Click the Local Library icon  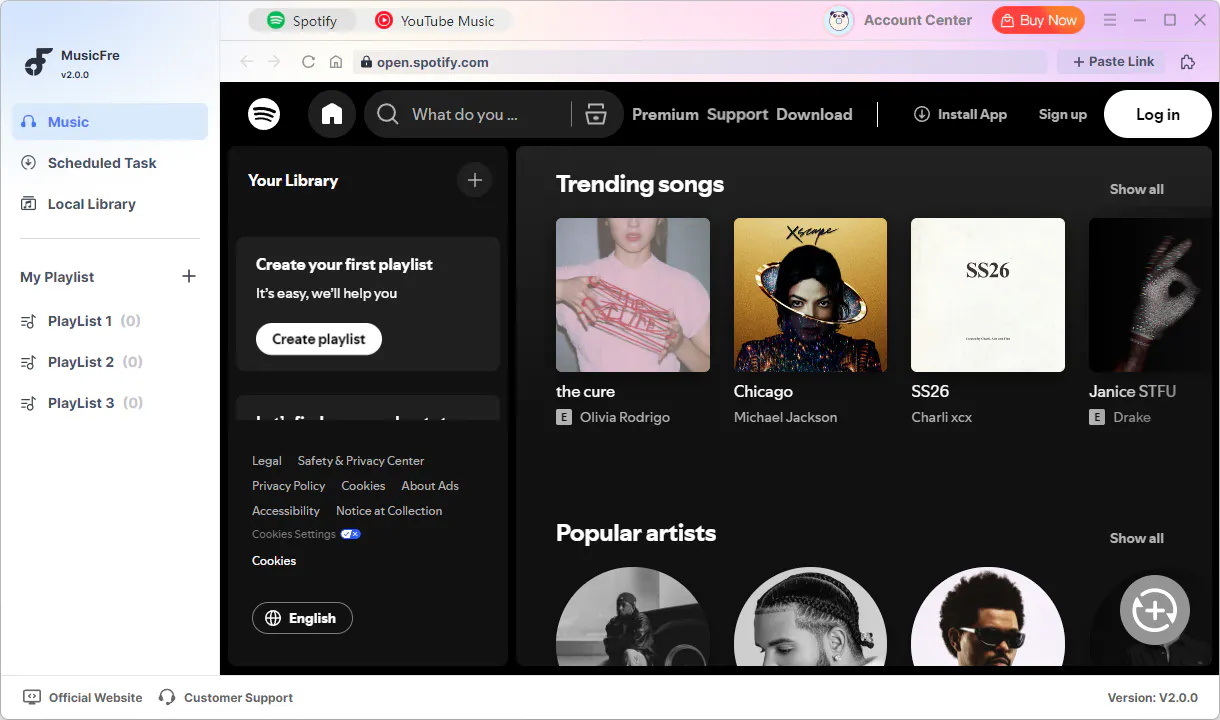(29, 204)
